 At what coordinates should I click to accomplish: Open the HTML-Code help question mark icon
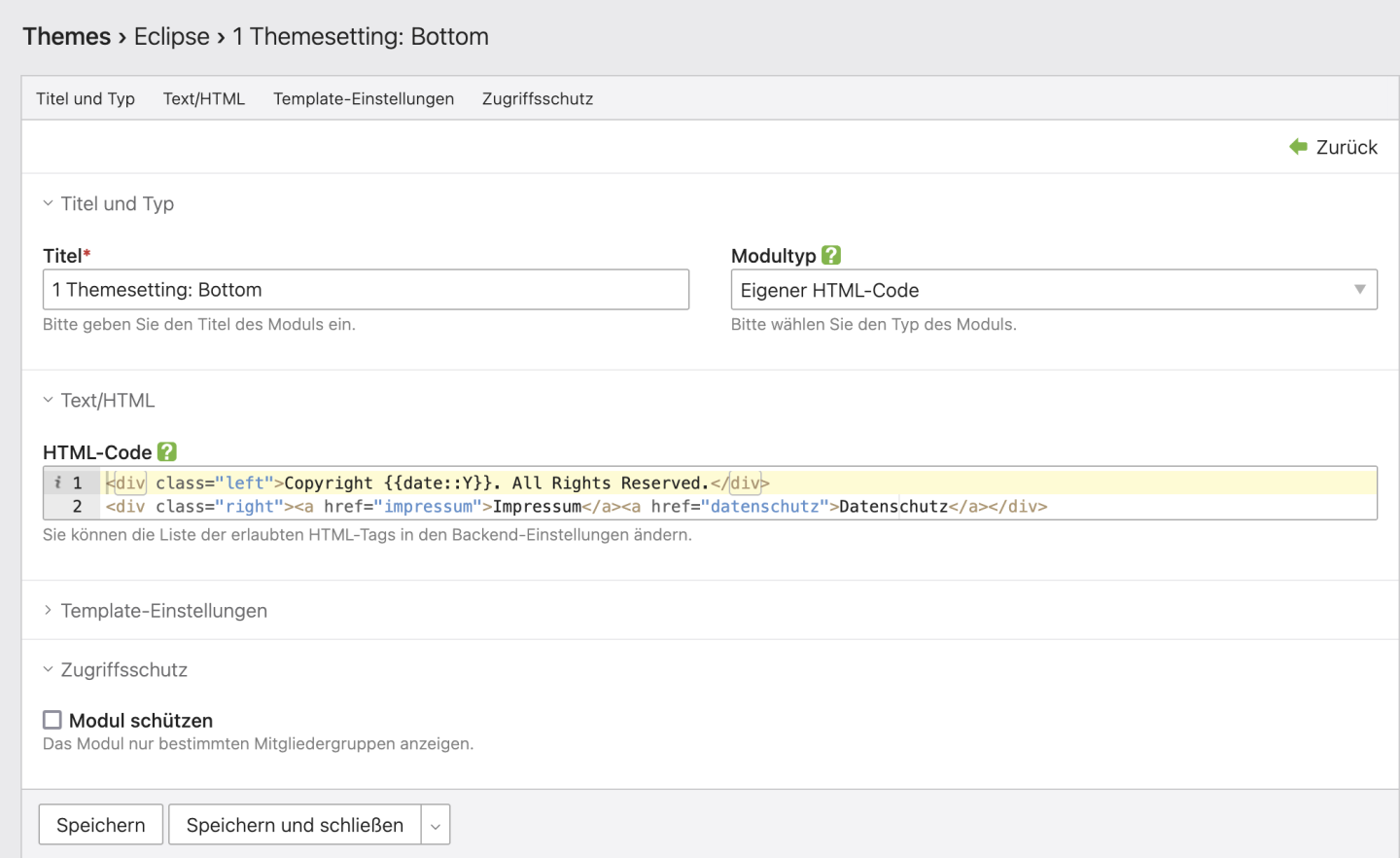coord(167,451)
